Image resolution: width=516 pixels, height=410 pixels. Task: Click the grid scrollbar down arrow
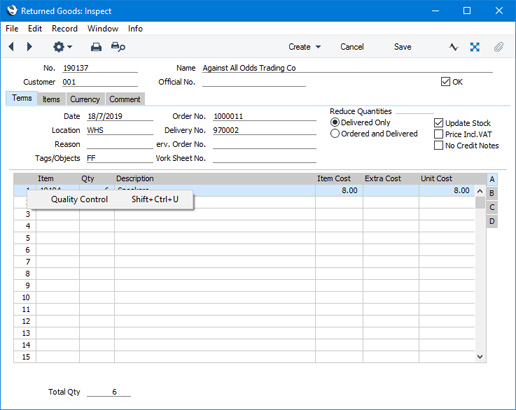point(480,356)
